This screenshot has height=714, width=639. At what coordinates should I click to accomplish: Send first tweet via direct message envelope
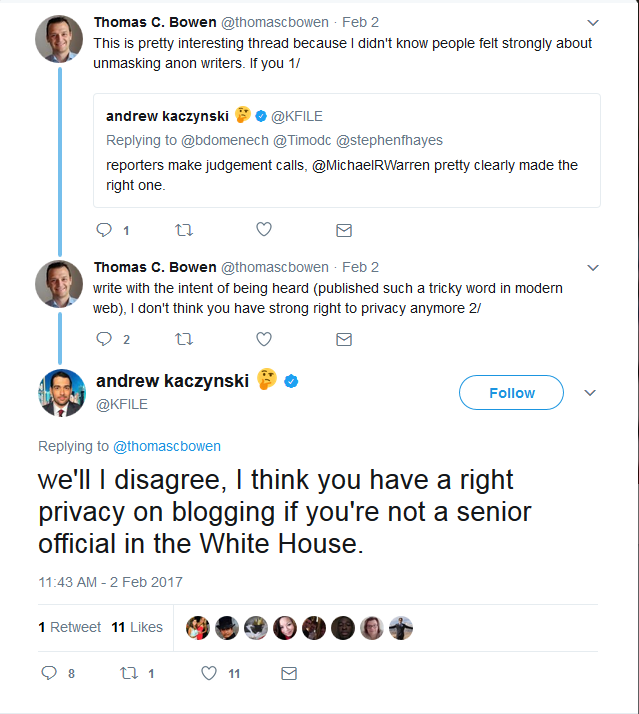tap(344, 230)
